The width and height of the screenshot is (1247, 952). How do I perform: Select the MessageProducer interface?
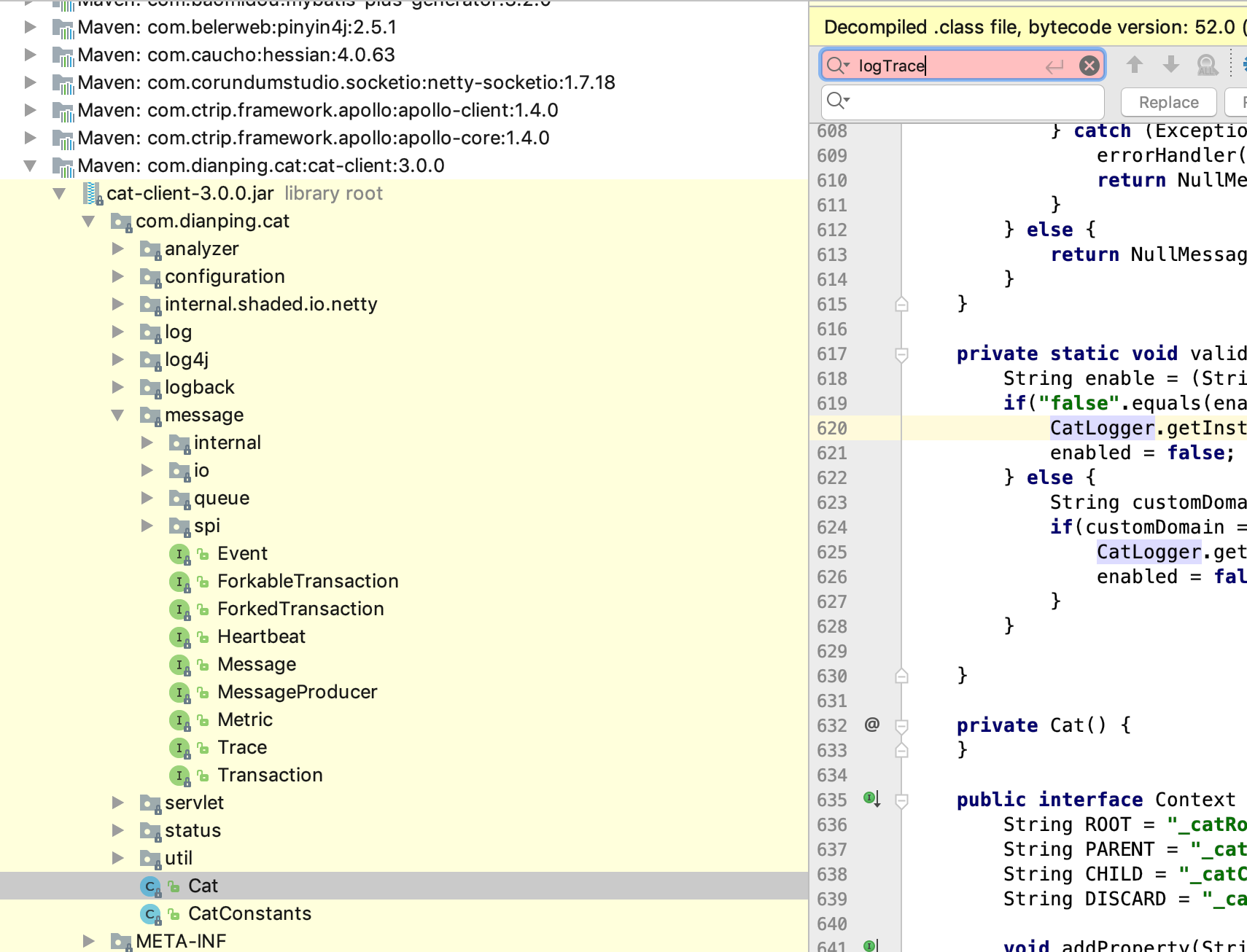pos(298,692)
